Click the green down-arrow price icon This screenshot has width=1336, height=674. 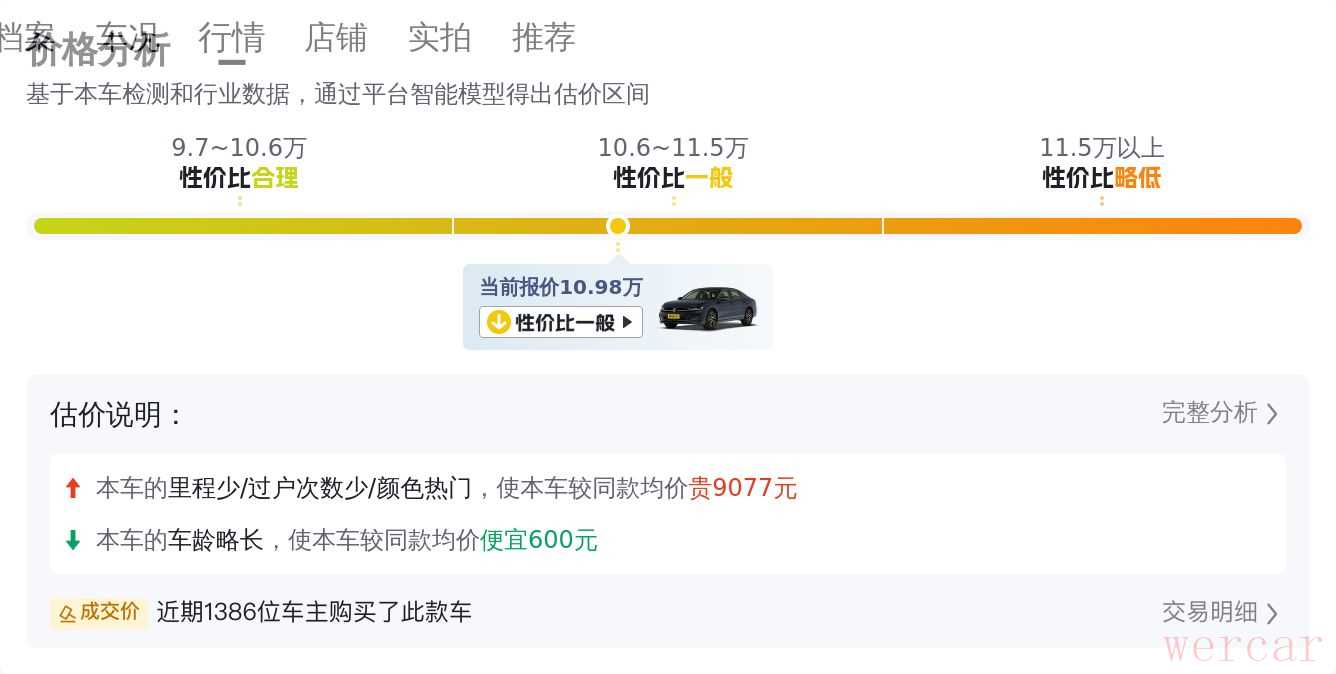[73, 540]
